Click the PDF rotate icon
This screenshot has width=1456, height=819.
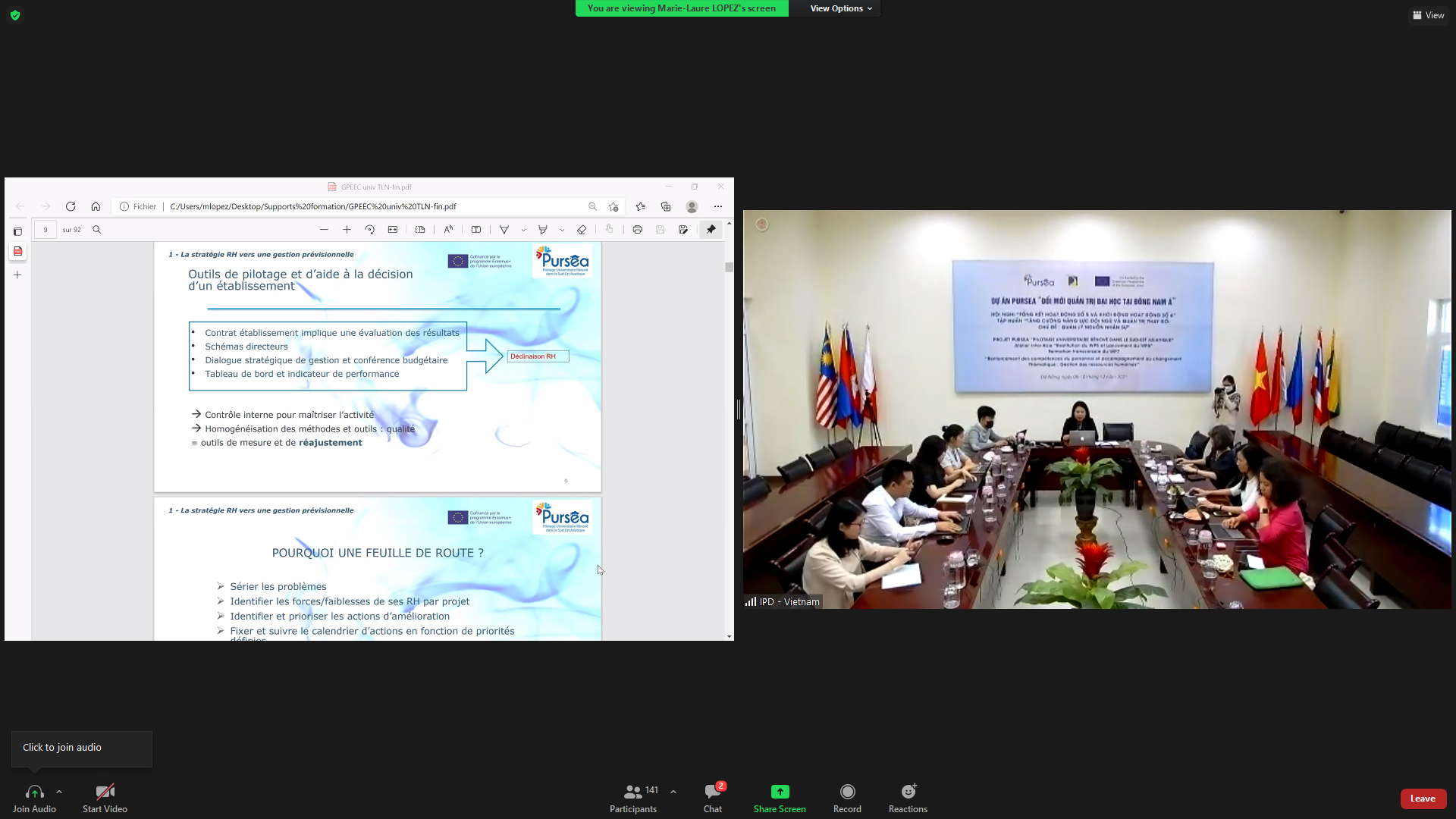pyautogui.click(x=369, y=230)
